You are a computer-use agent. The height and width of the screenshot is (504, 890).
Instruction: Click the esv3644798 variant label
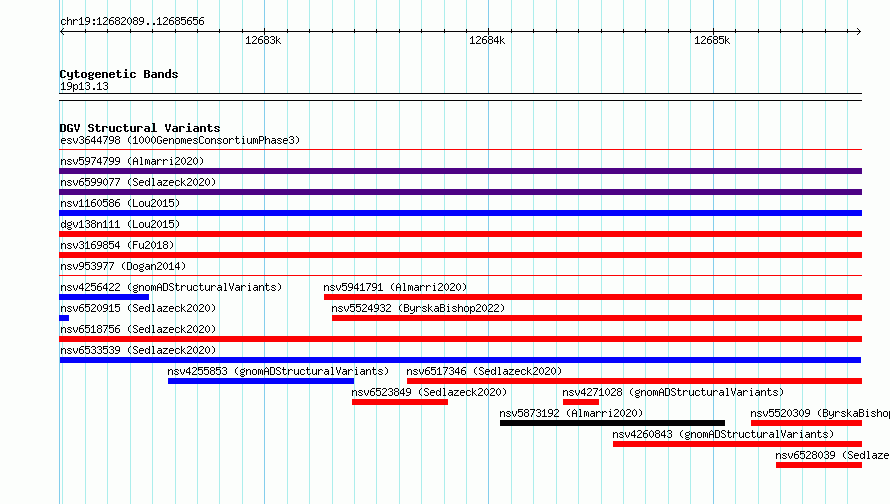180,140
